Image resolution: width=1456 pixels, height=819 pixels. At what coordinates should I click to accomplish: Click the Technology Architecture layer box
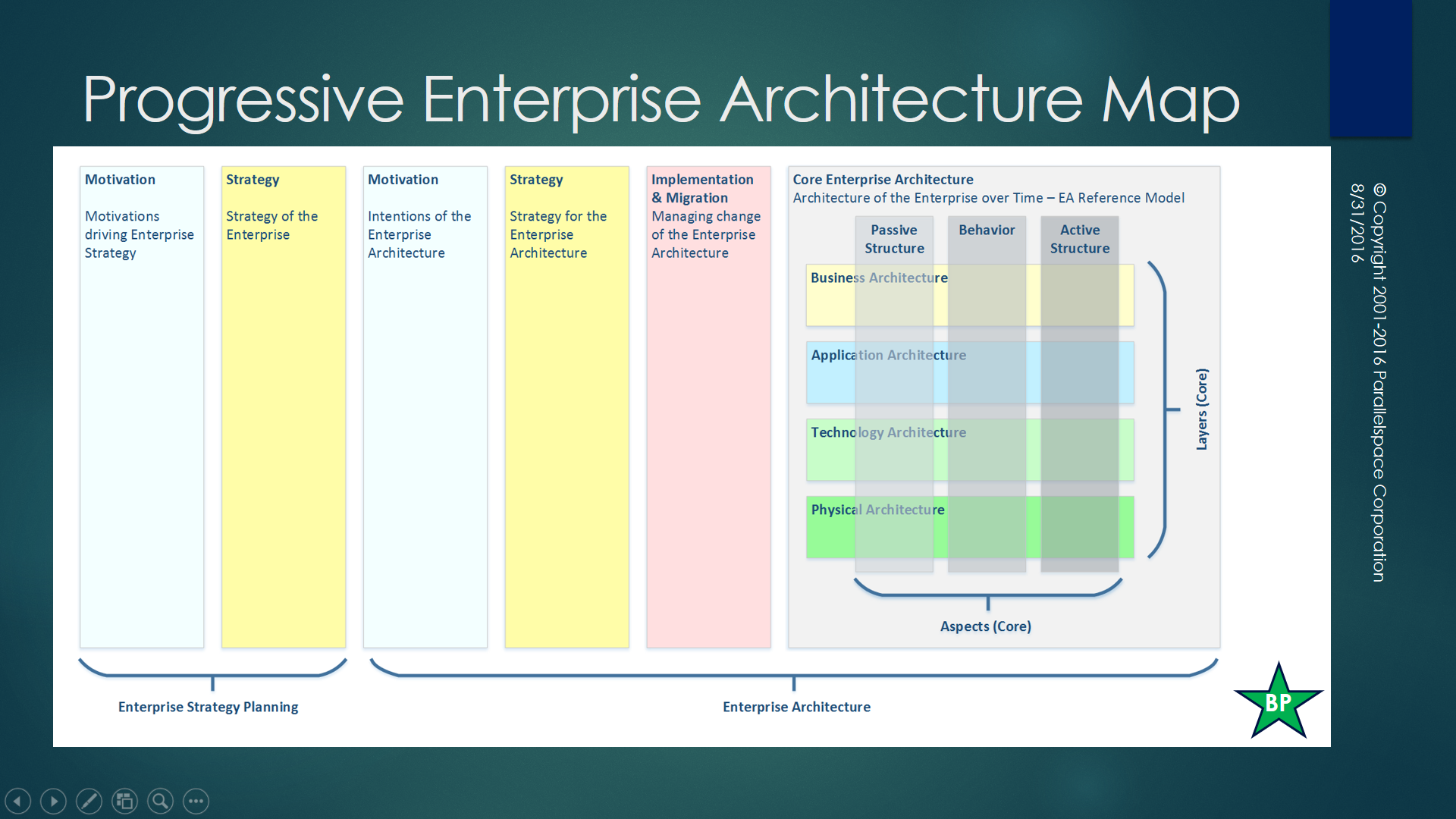[x=830, y=450]
